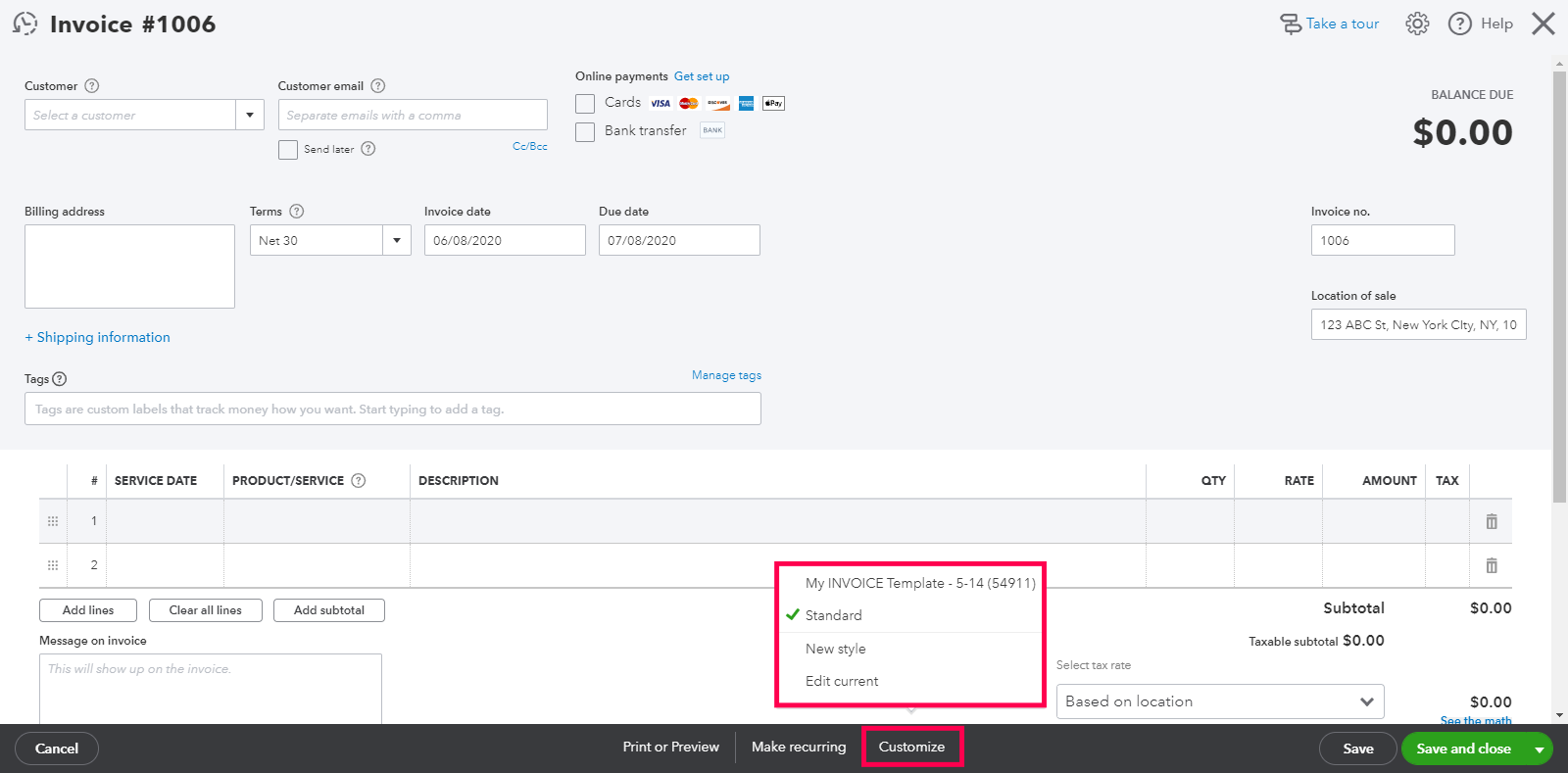Click the Bank transfer bank icon
This screenshot has width=1568, height=773.
point(712,130)
